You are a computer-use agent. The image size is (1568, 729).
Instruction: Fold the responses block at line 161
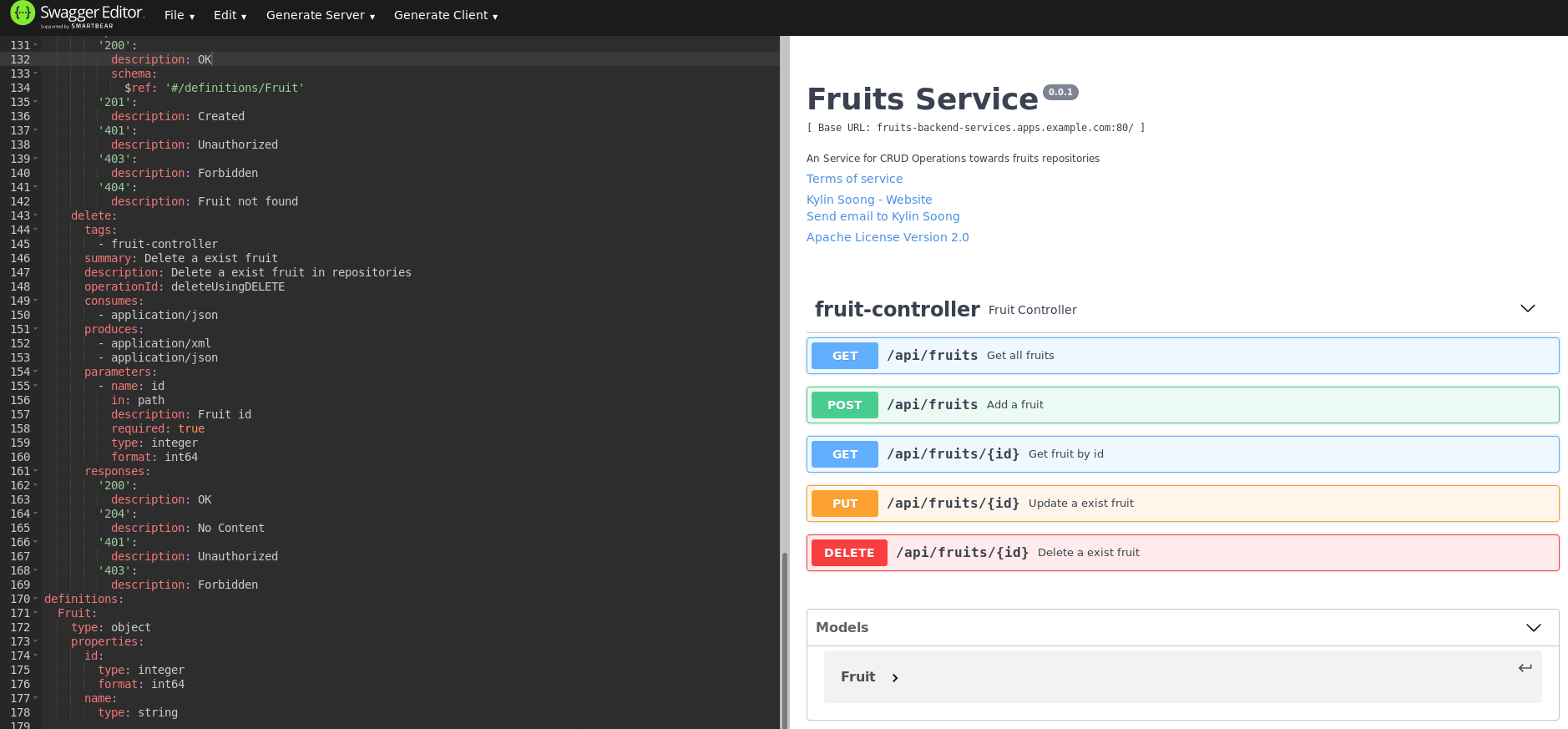click(36, 471)
